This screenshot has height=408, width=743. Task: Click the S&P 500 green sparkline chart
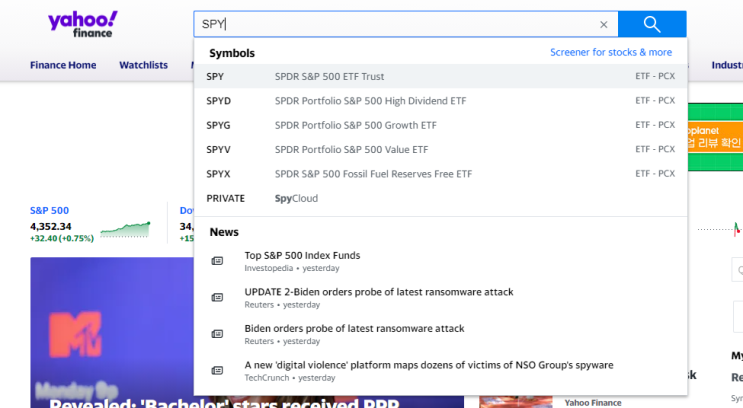[x=126, y=229]
